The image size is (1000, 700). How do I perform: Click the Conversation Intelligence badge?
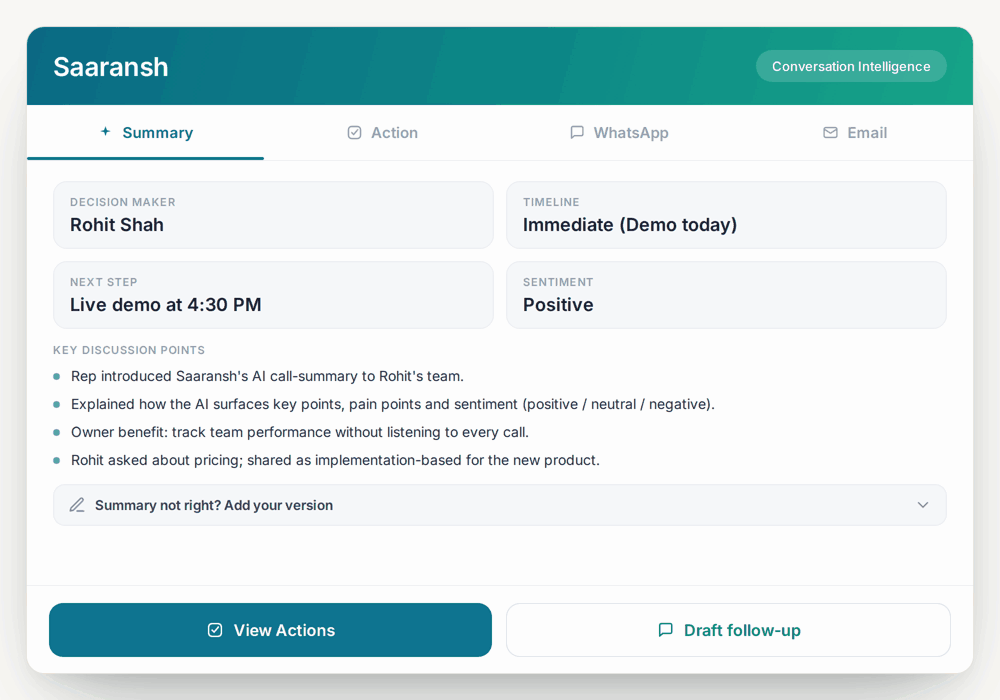coord(851,66)
